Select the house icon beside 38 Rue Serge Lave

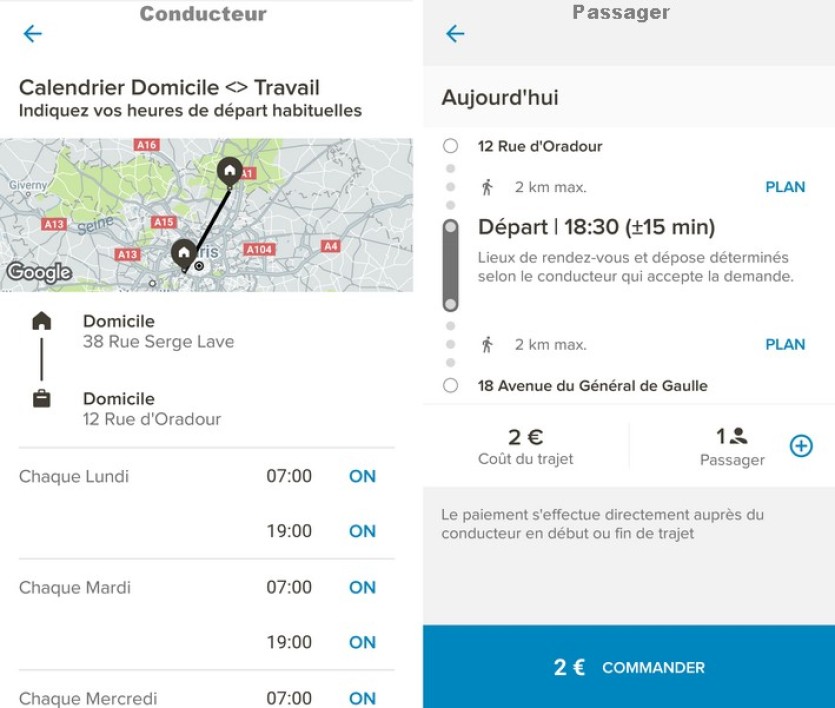(42, 321)
